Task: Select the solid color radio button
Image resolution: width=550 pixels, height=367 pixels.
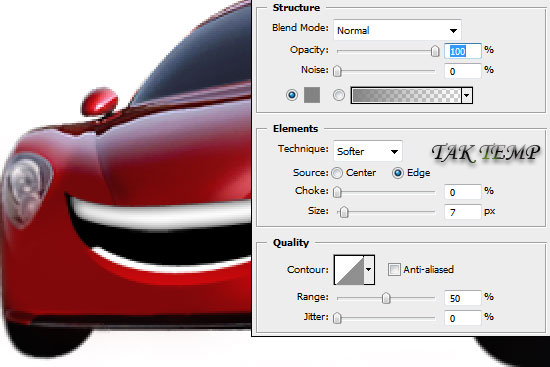Action: (292, 95)
